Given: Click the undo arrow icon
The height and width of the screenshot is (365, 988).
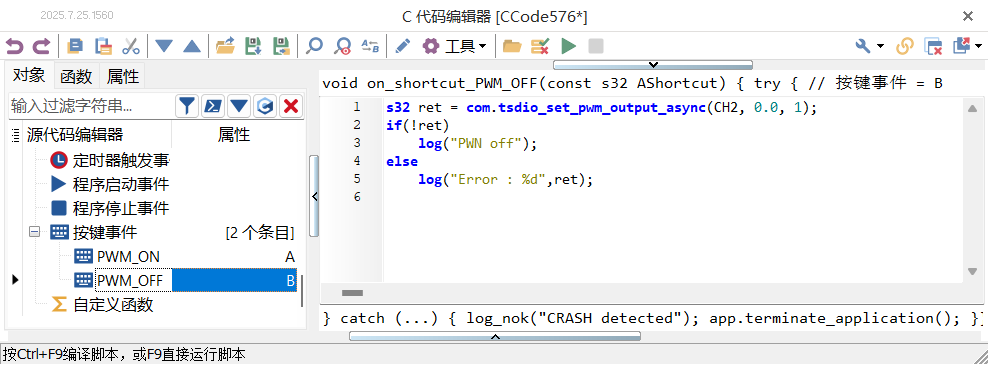Looking at the screenshot, I should click(x=15, y=46).
